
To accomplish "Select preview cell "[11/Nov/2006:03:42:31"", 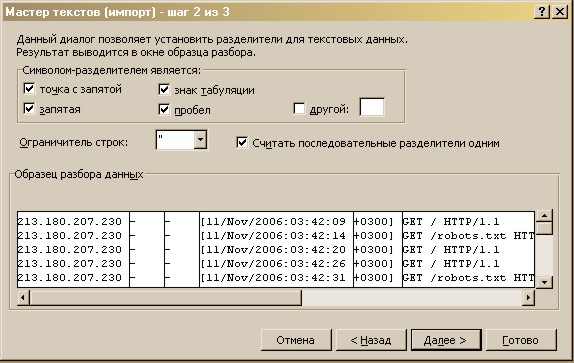I will pos(273,277).
